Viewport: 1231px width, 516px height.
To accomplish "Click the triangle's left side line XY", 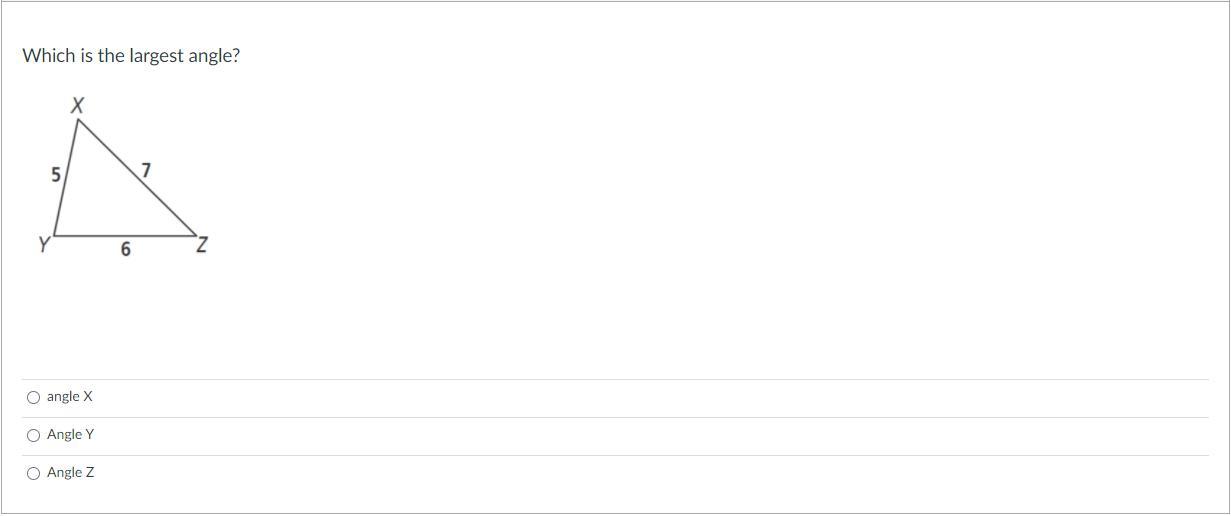I will pyautogui.click(x=66, y=178).
